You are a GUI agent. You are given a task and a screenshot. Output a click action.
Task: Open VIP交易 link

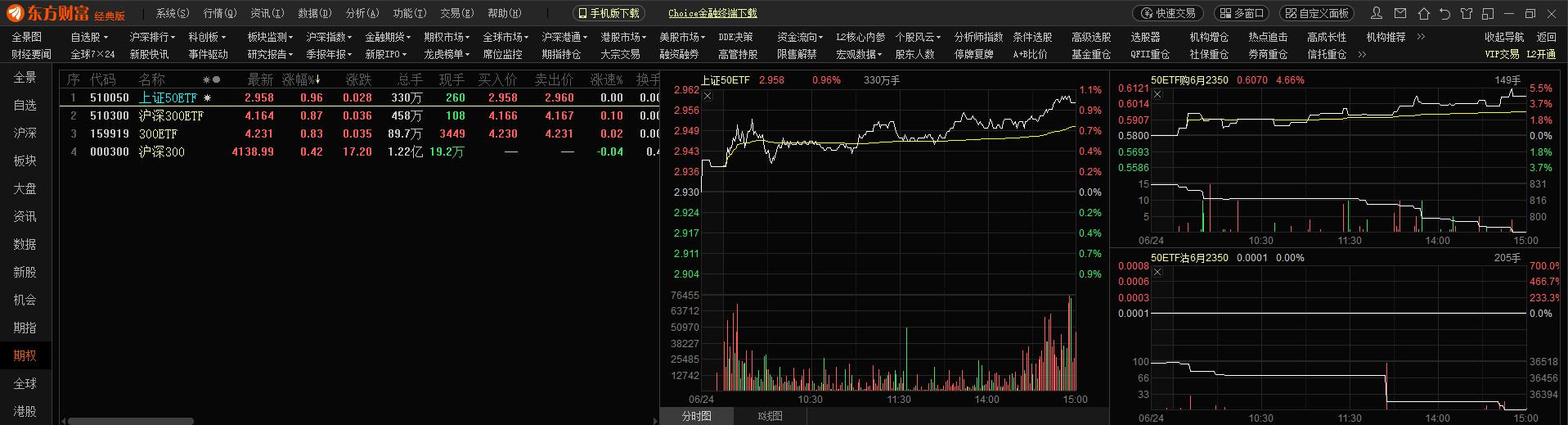click(1502, 54)
